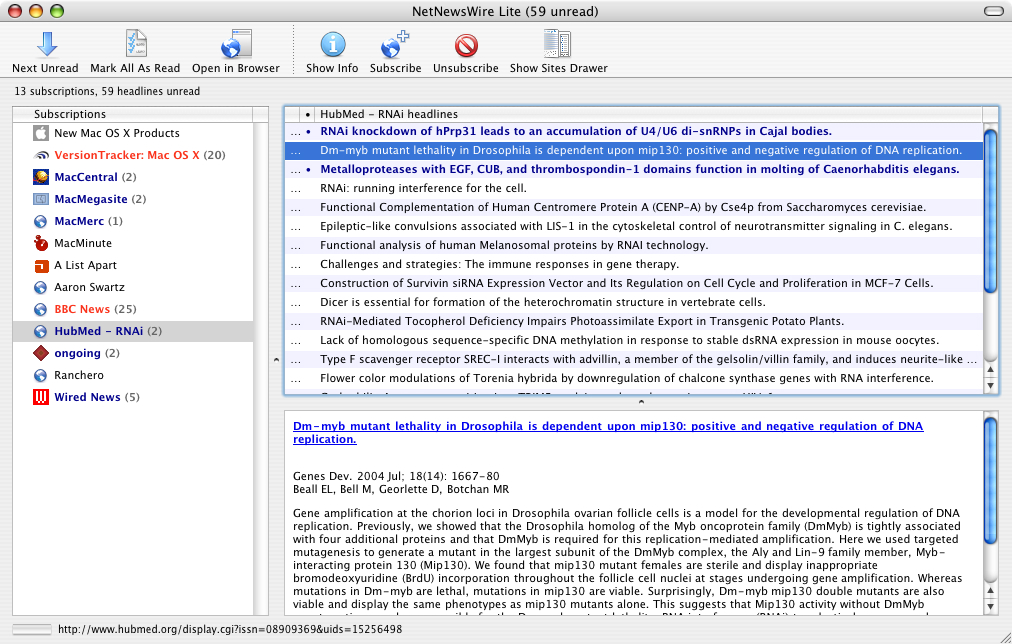Select headline about Human Centromere Protein A

634,207
